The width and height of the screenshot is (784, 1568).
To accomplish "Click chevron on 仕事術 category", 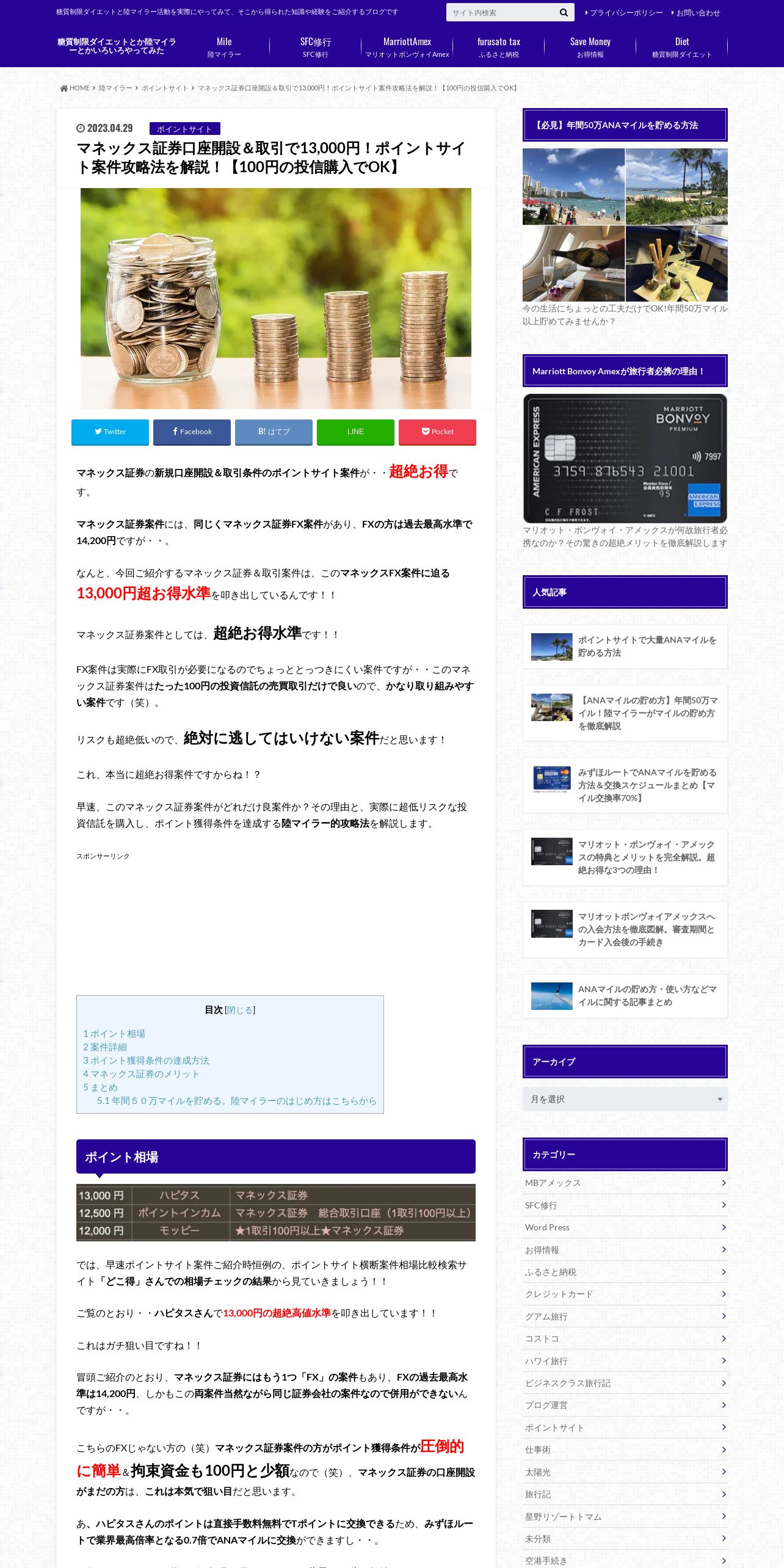I will (724, 1450).
